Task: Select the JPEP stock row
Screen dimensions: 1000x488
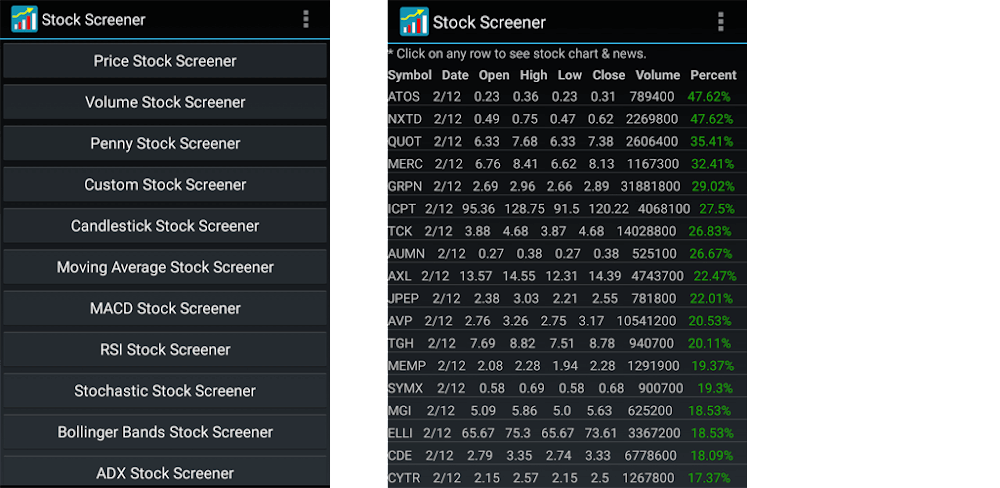Action: coord(567,299)
